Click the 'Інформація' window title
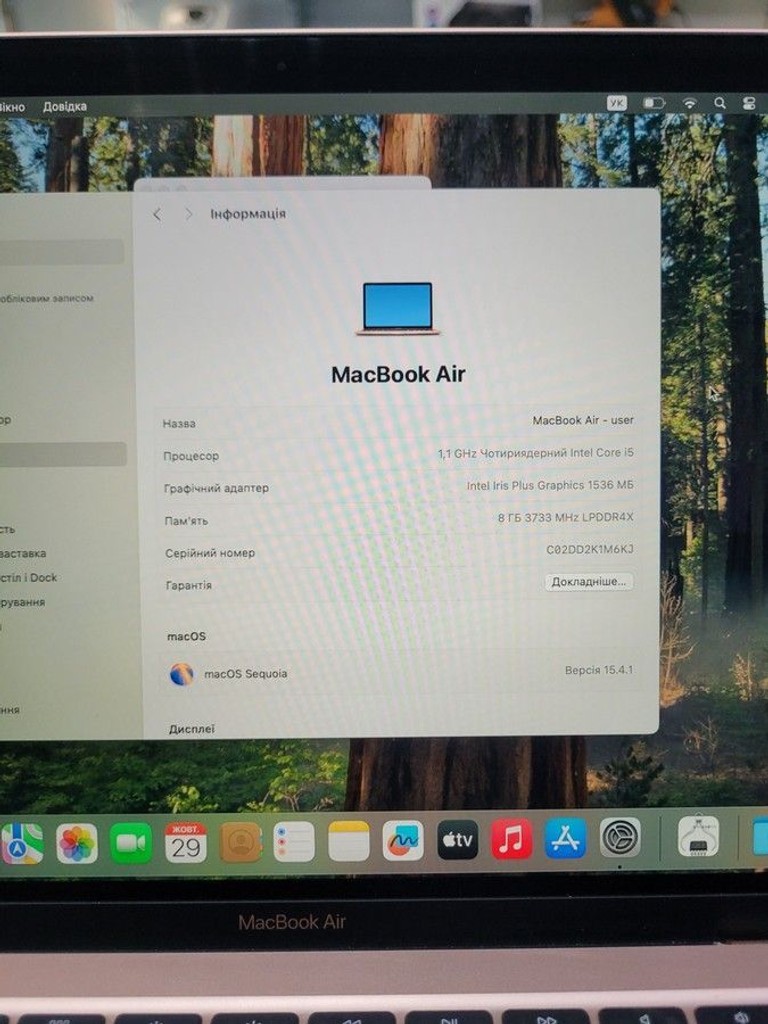 coord(248,214)
